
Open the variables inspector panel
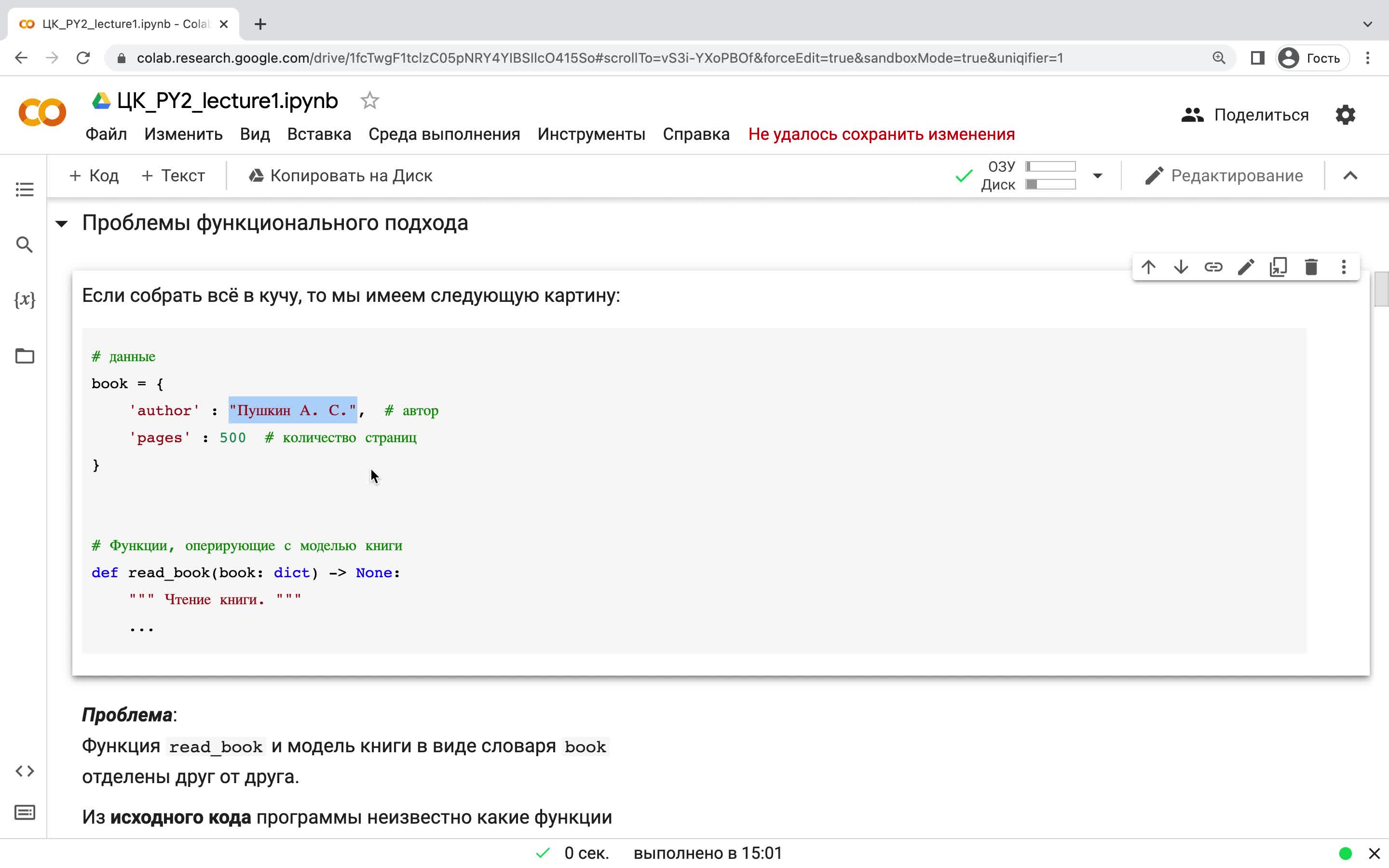[x=24, y=299]
